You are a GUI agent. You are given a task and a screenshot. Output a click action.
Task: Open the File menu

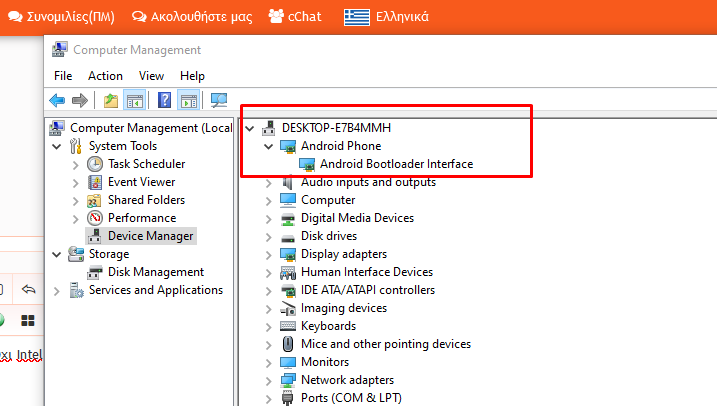tap(63, 76)
